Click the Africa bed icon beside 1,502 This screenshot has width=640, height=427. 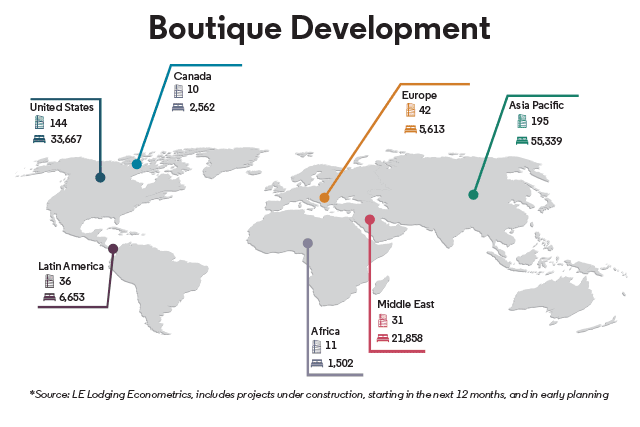(x=317, y=363)
